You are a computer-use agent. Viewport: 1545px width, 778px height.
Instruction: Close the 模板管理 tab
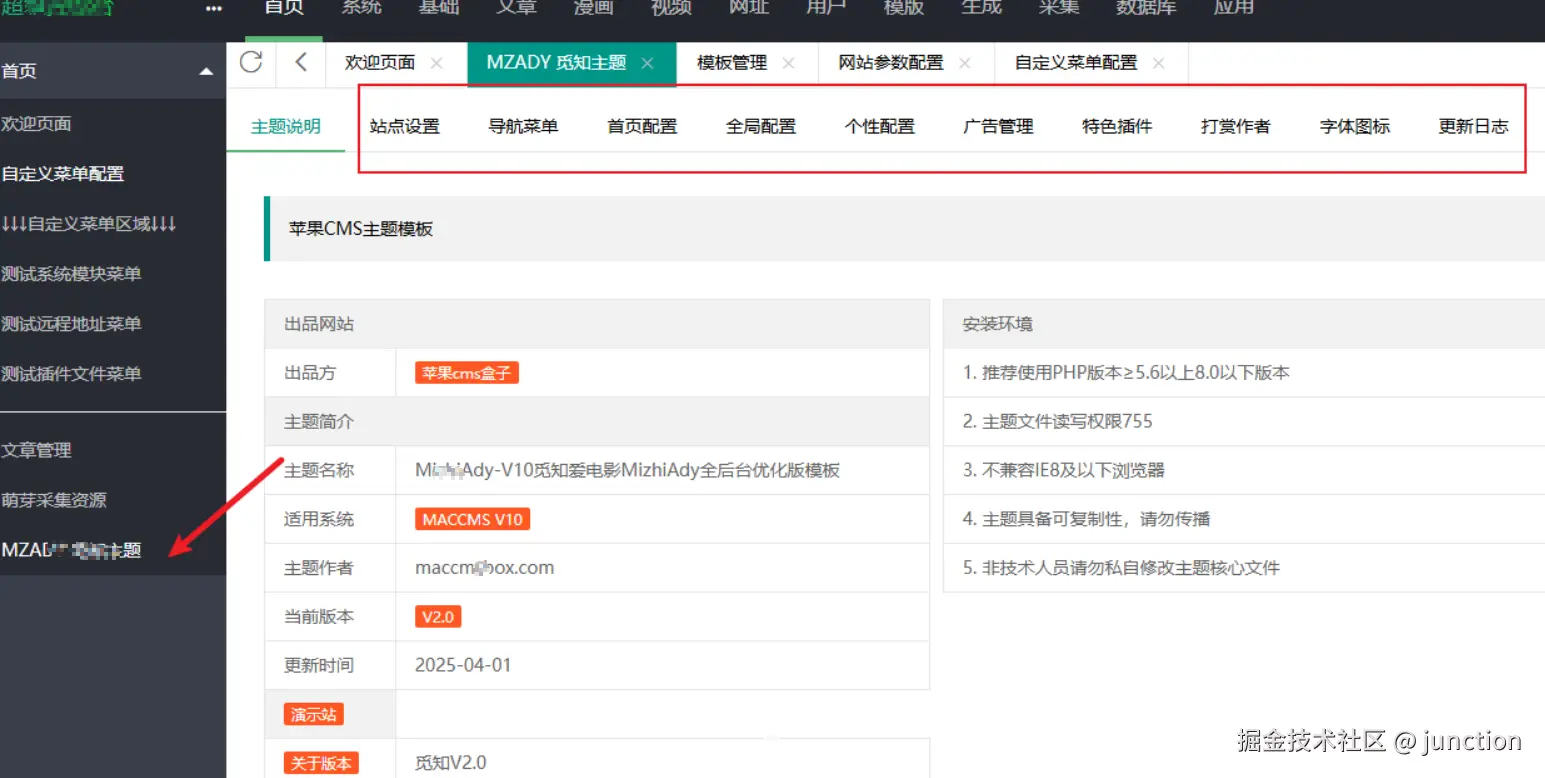[x=788, y=63]
